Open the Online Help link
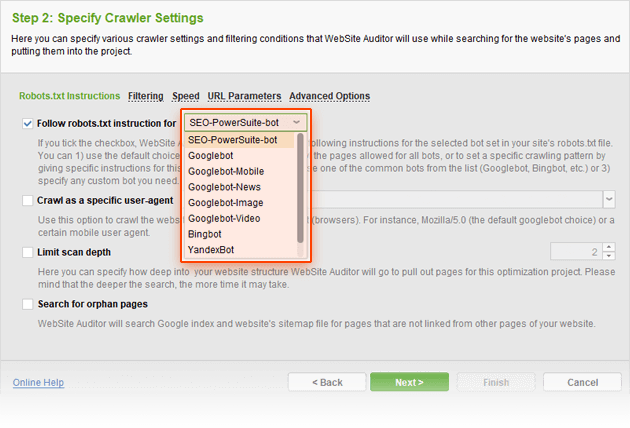The height and width of the screenshot is (428, 630). coord(38,382)
